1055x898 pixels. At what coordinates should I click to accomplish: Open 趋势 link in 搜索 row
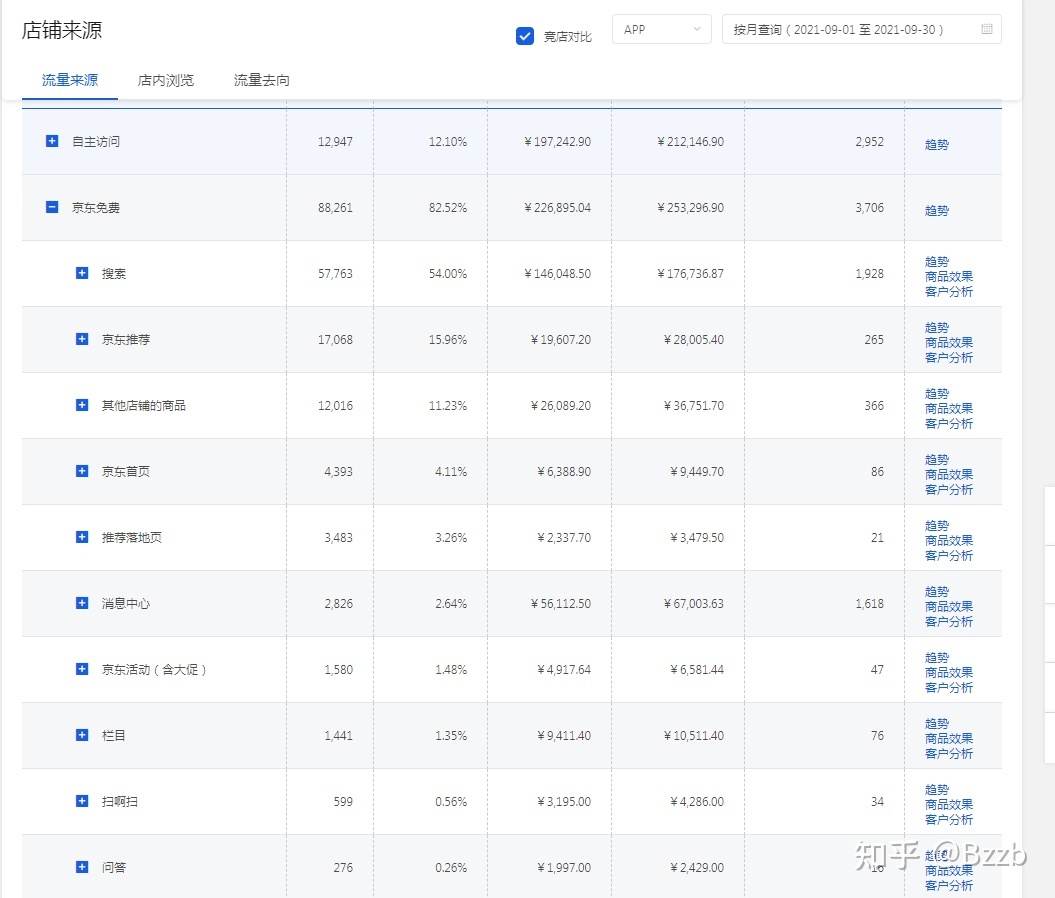[937, 262]
